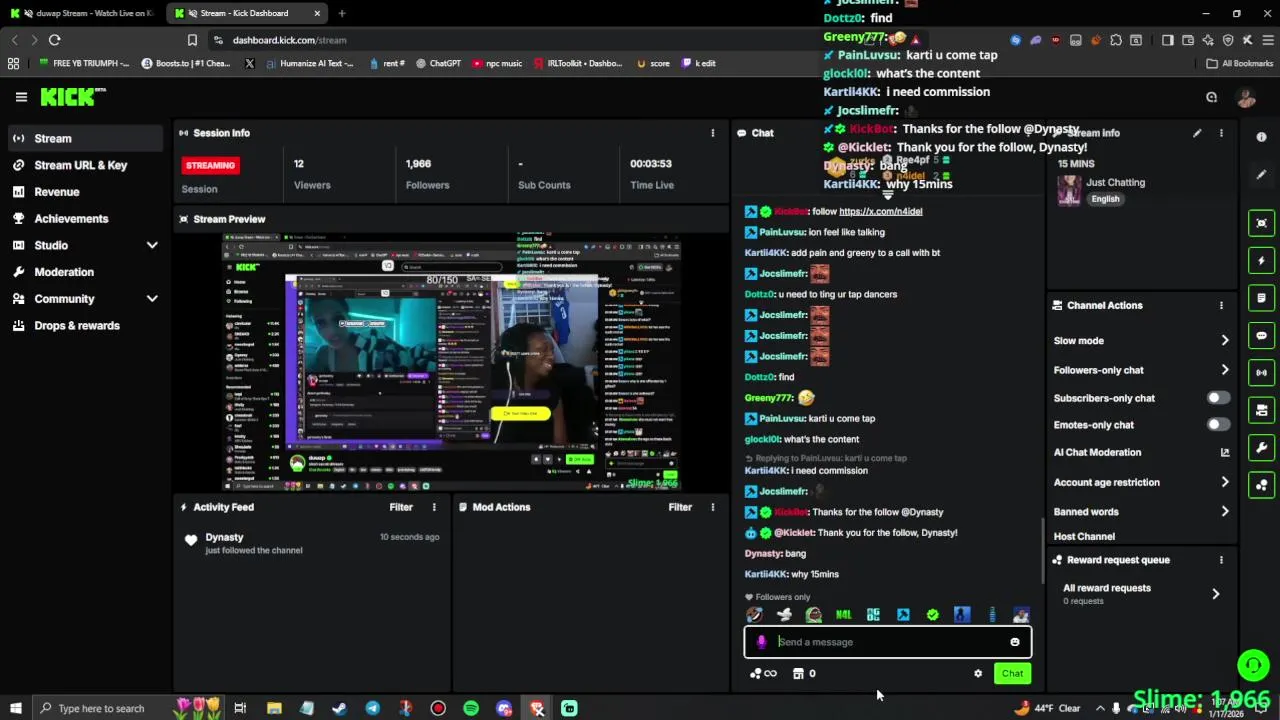Image resolution: width=1280 pixels, height=720 pixels.
Task: Insert the green checkmark emote
Action: [932, 615]
